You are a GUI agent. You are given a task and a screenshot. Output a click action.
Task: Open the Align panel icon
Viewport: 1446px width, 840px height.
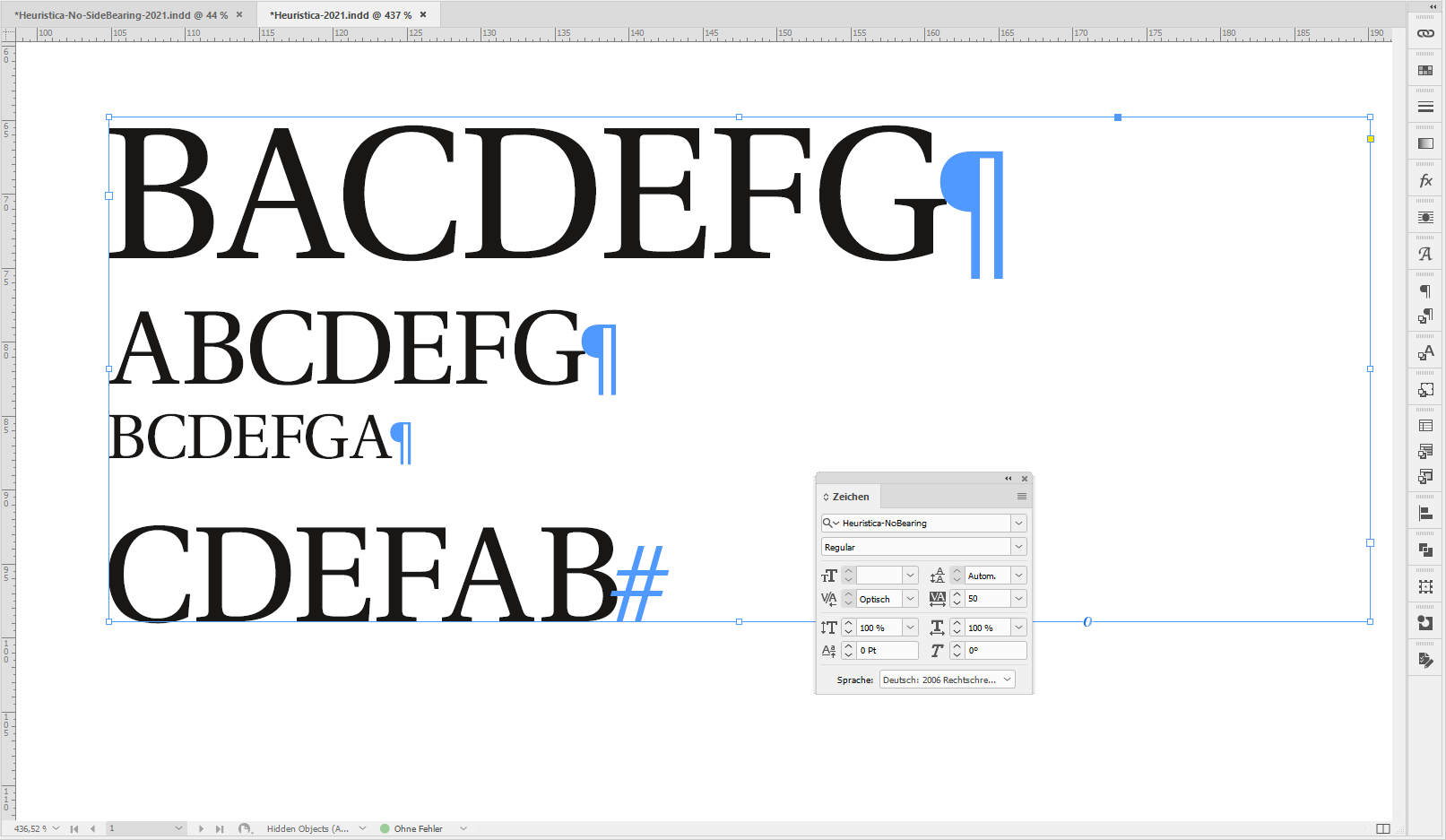click(x=1424, y=514)
